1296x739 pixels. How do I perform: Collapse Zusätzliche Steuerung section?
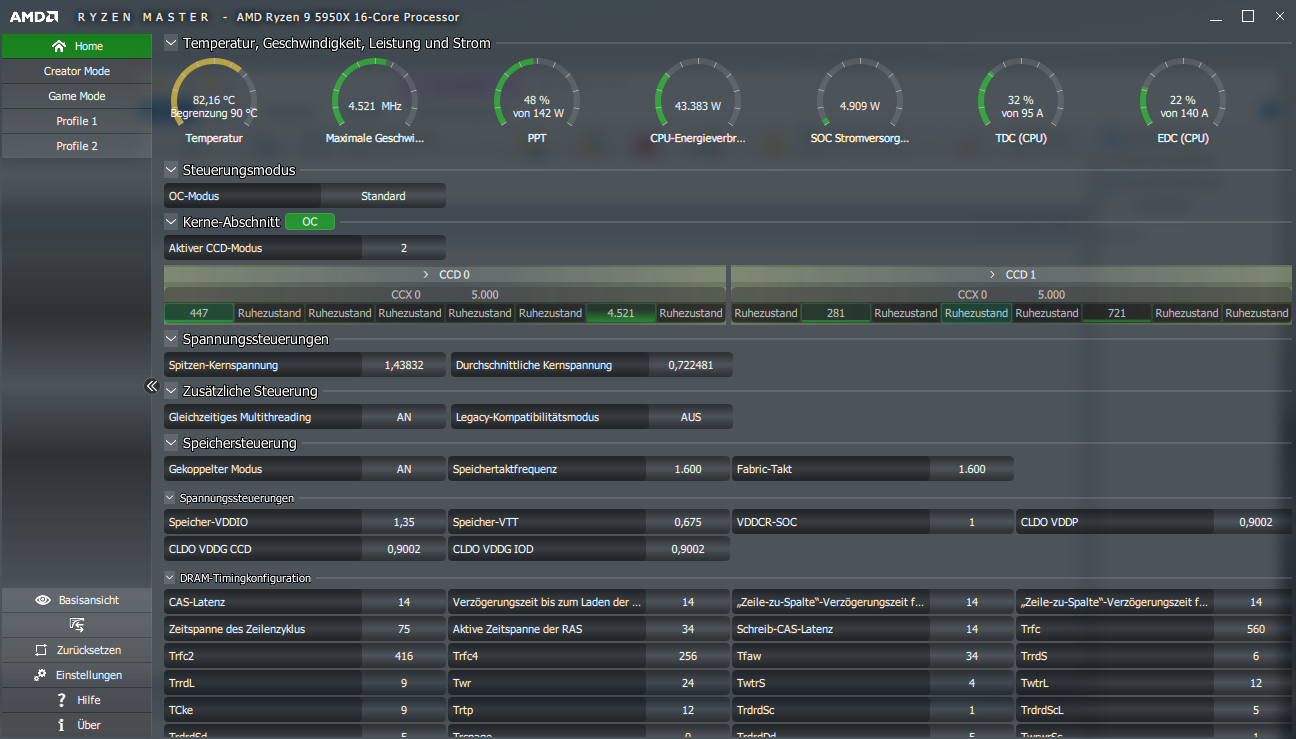point(171,391)
